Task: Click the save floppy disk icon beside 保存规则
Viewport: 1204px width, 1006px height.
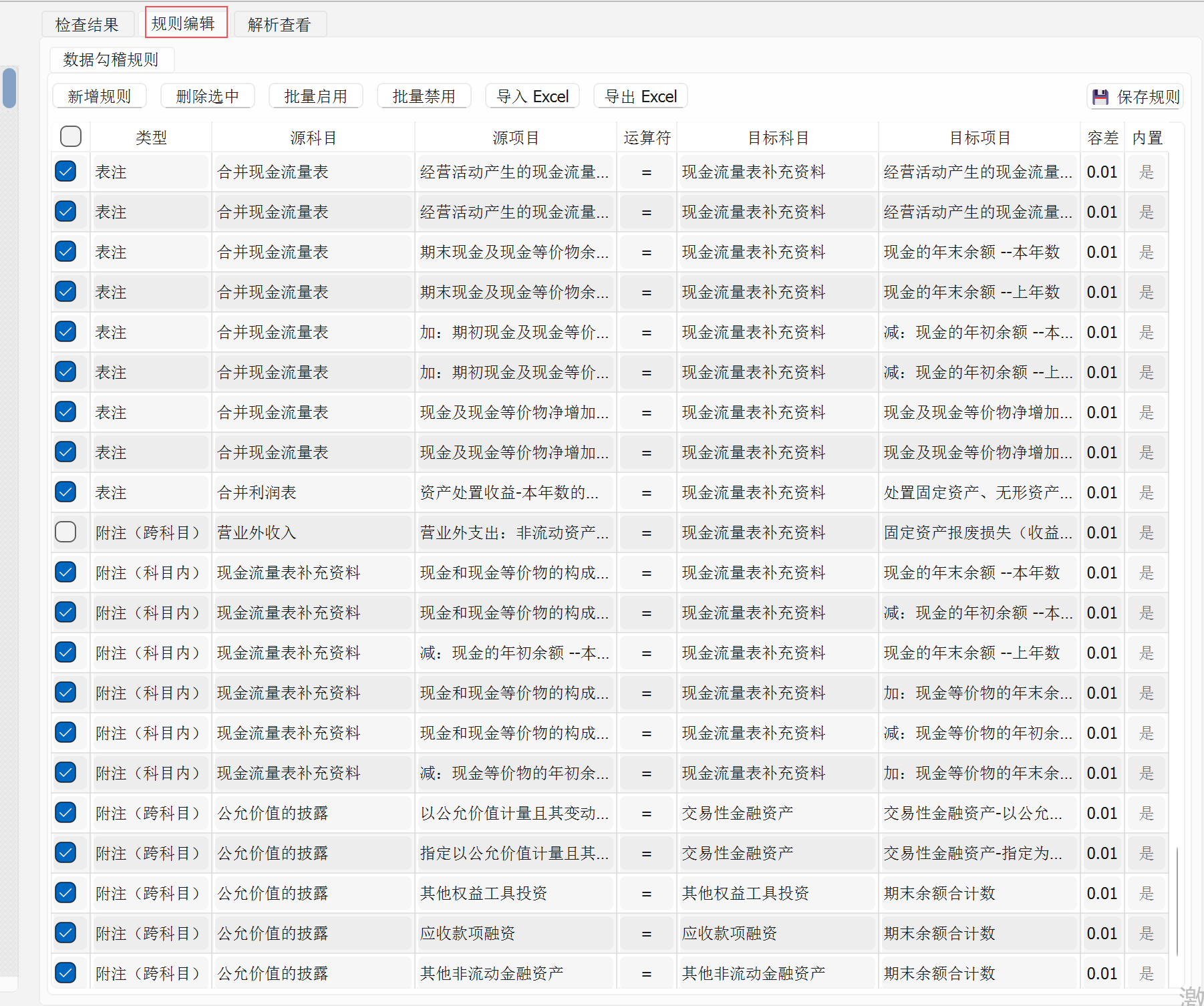Action: tap(1099, 96)
